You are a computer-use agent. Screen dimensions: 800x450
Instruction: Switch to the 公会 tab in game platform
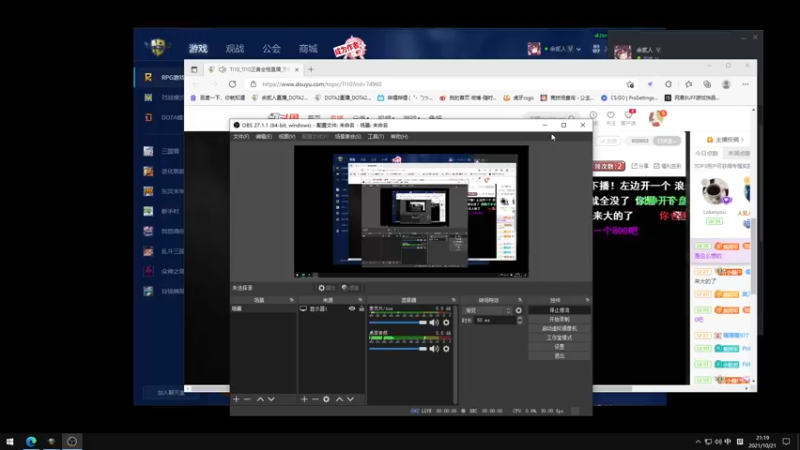tap(271, 48)
